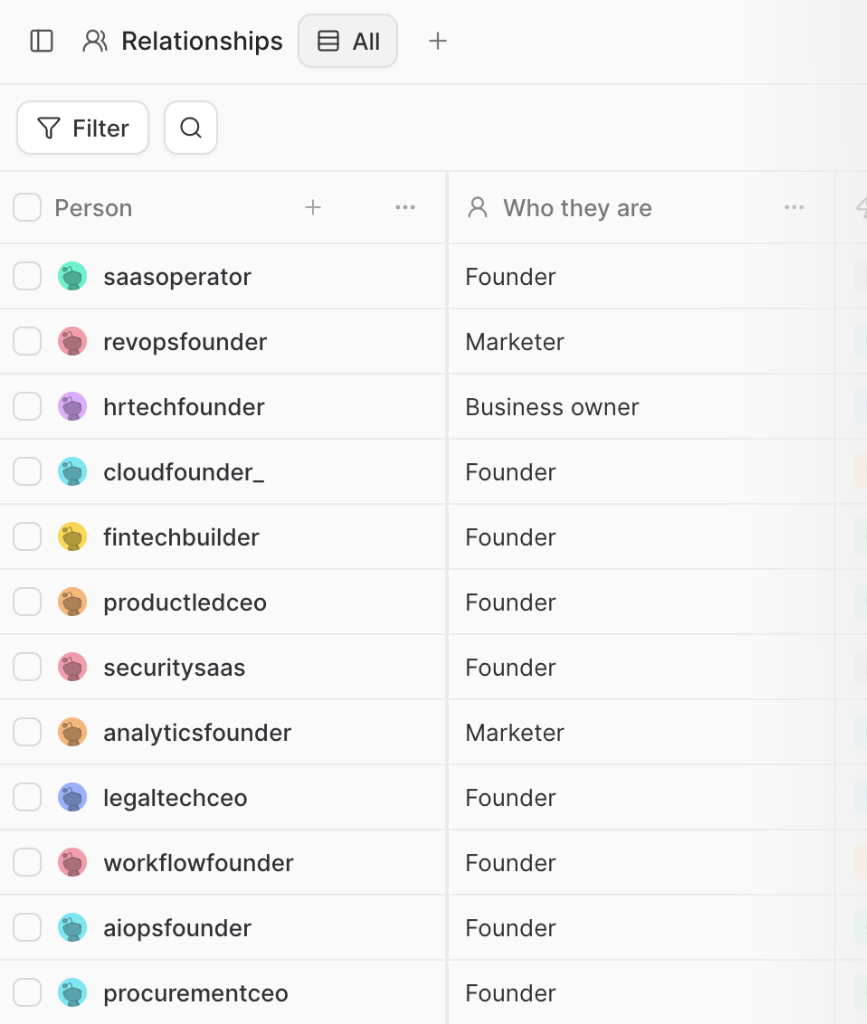Check the workflowfounder row checkbox

(27, 863)
